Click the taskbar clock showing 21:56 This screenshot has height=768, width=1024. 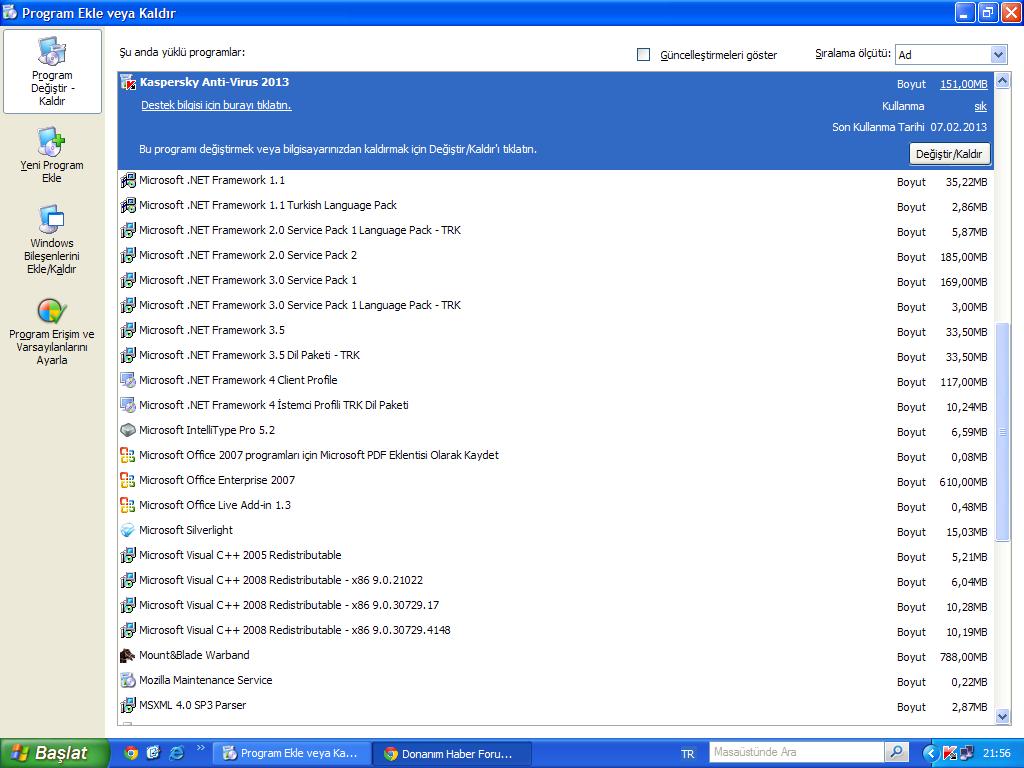997,753
